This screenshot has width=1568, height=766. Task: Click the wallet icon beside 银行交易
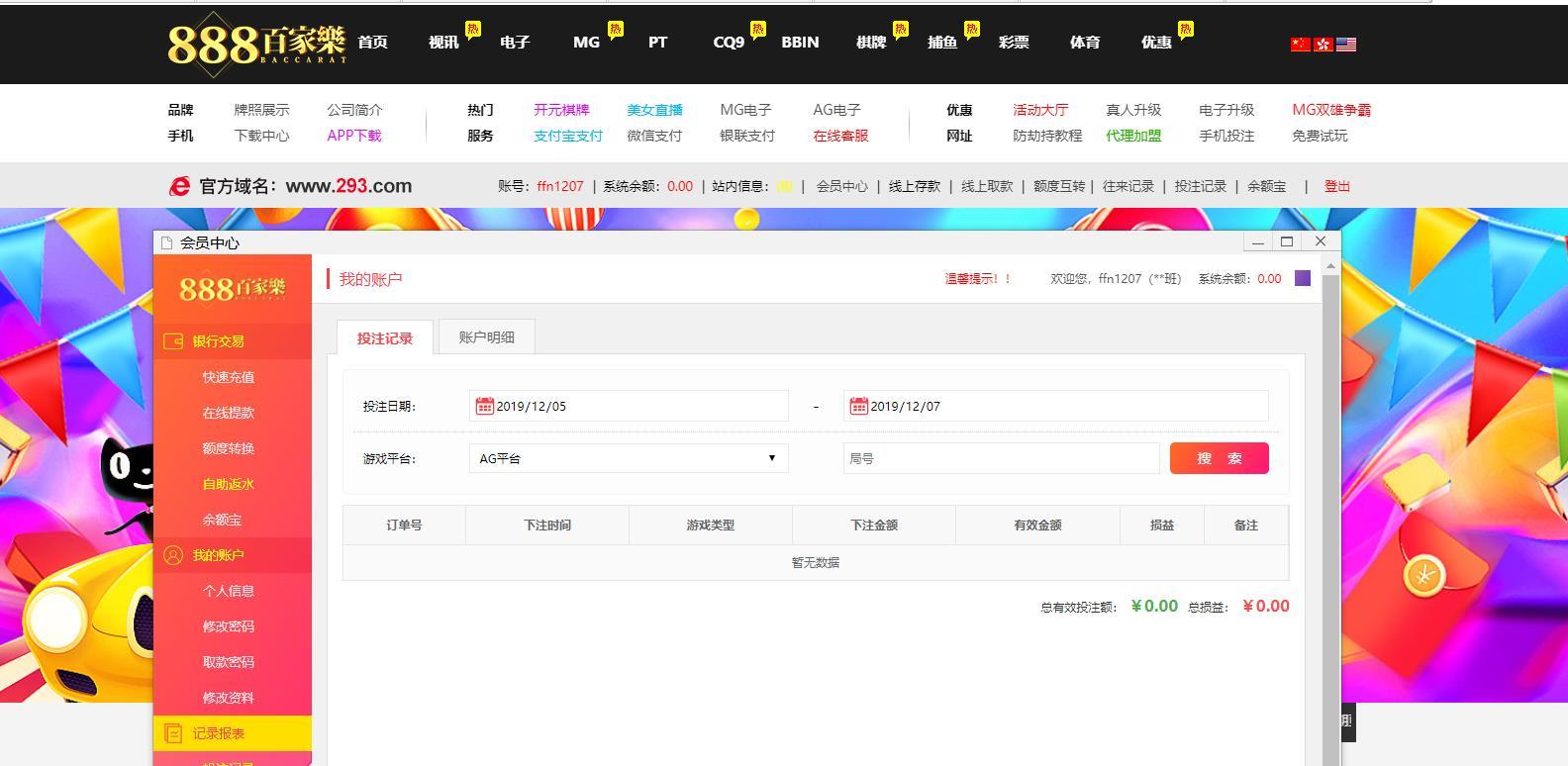(x=173, y=341)
